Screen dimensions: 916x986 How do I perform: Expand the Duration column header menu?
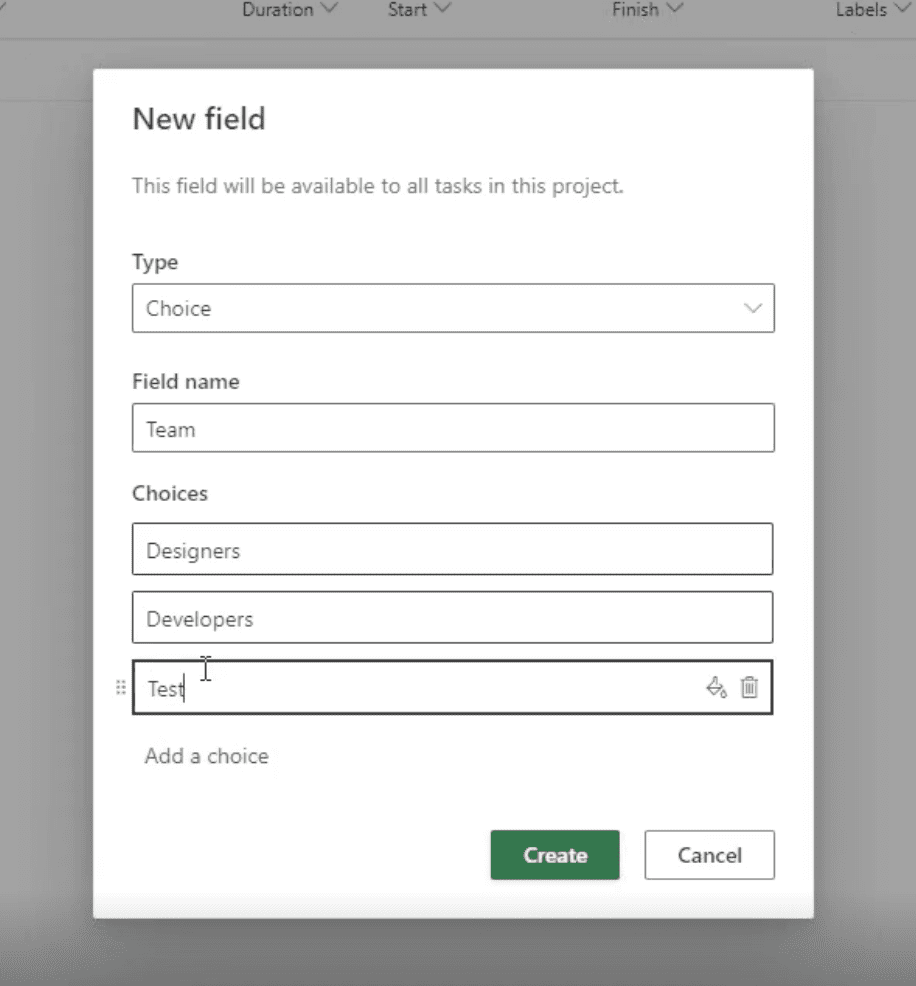point(329,8)
